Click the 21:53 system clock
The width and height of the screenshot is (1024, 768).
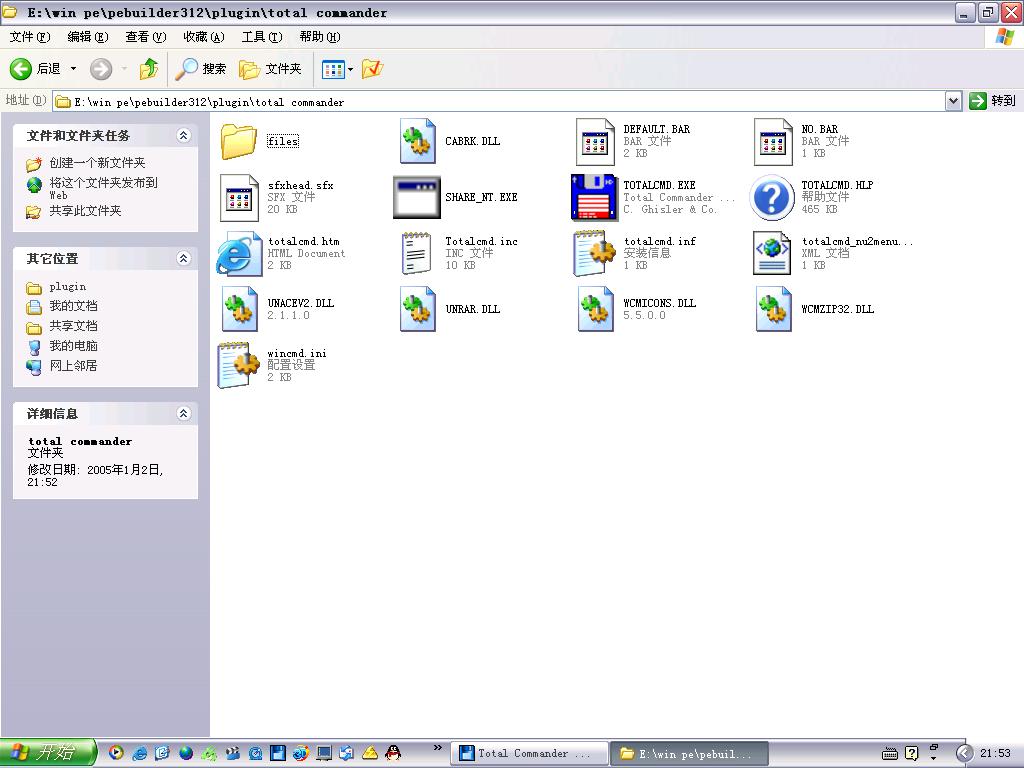[x=995, y=754]
